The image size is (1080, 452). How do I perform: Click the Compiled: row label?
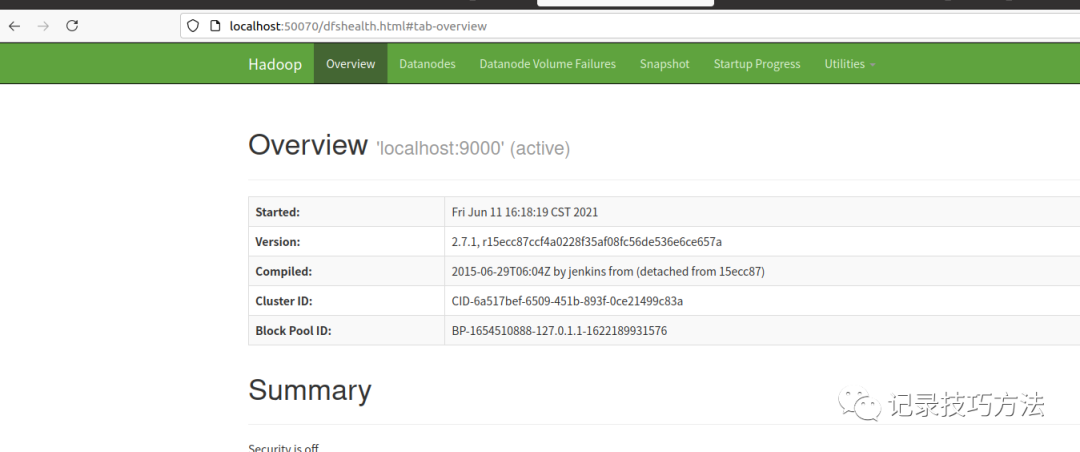tap(284, 271)
